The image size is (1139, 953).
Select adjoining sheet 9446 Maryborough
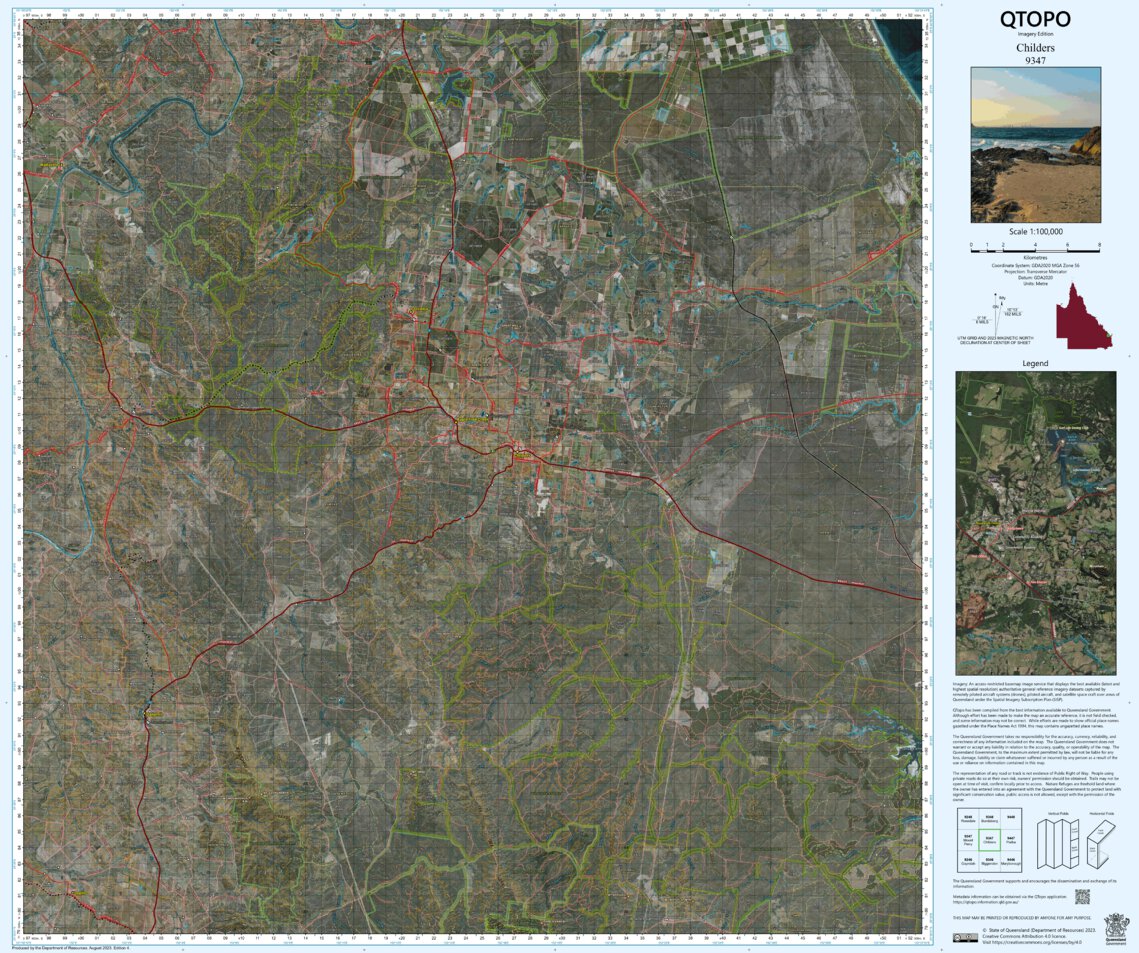coord(1011,862)
